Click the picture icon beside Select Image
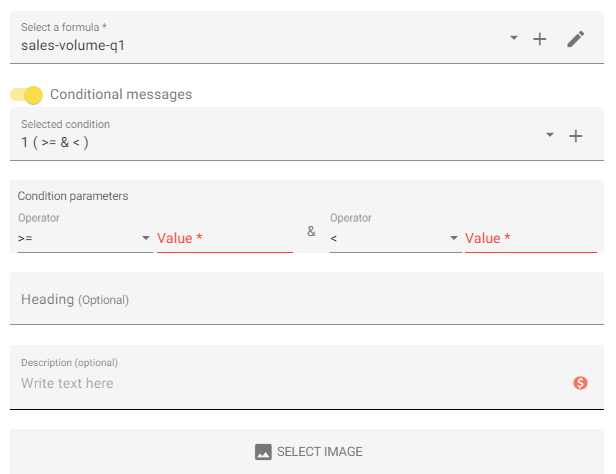 click(263, 452)
